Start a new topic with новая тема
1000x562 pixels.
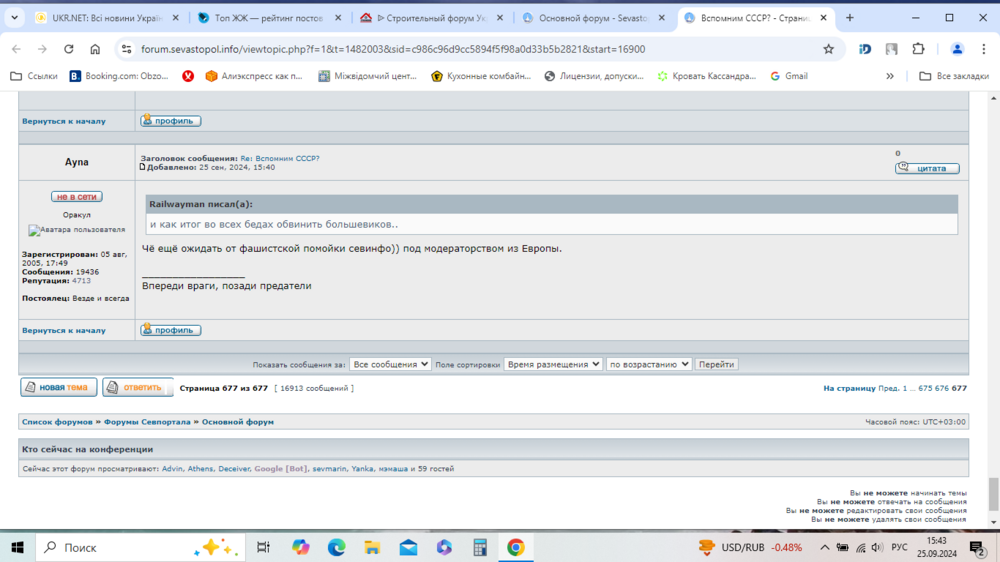click(59, 387)
